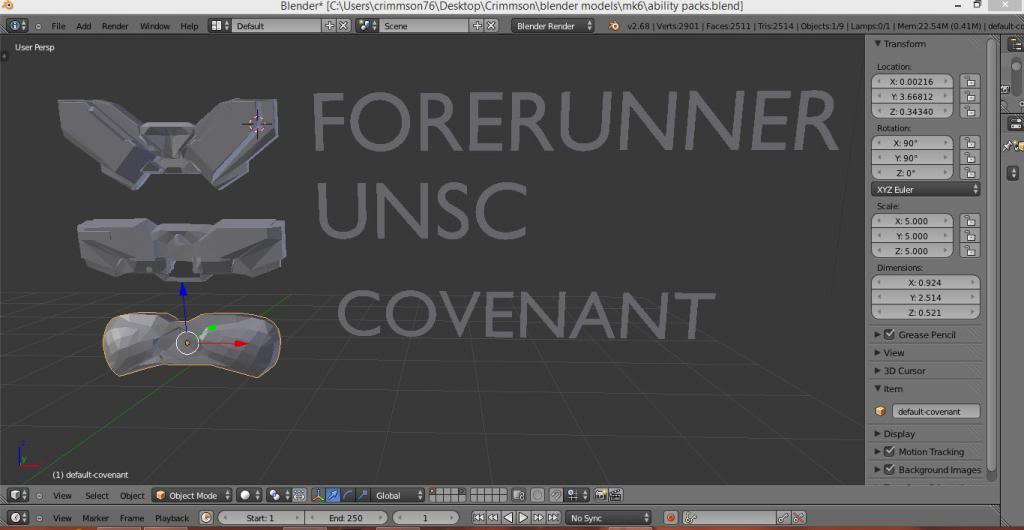The width and height of the screenshot is (1024, 530).
Task: Render an OpenGL image of viewport
Action: [x=601, y=495]
